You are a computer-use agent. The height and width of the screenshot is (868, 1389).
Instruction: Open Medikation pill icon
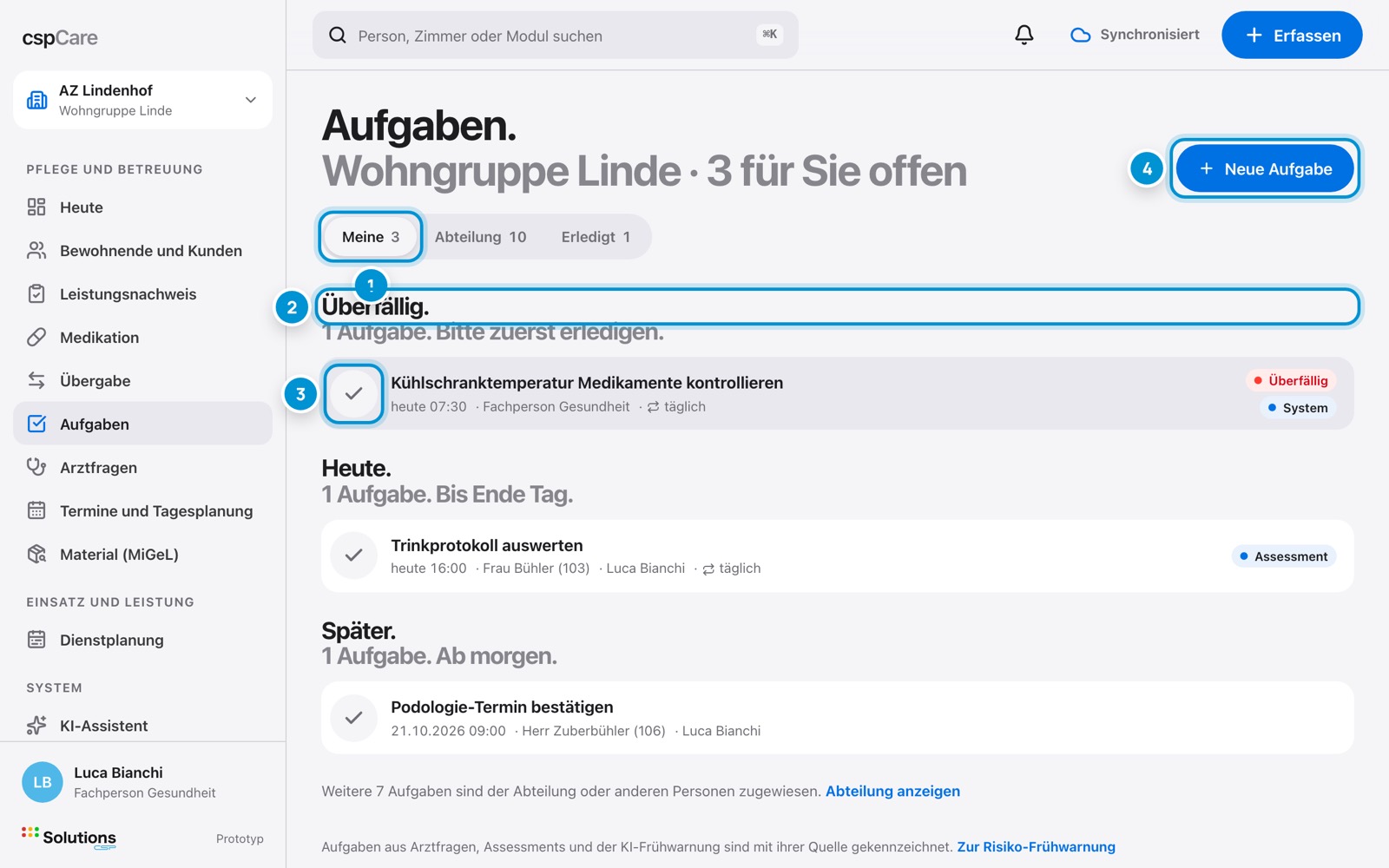(36, 337)
